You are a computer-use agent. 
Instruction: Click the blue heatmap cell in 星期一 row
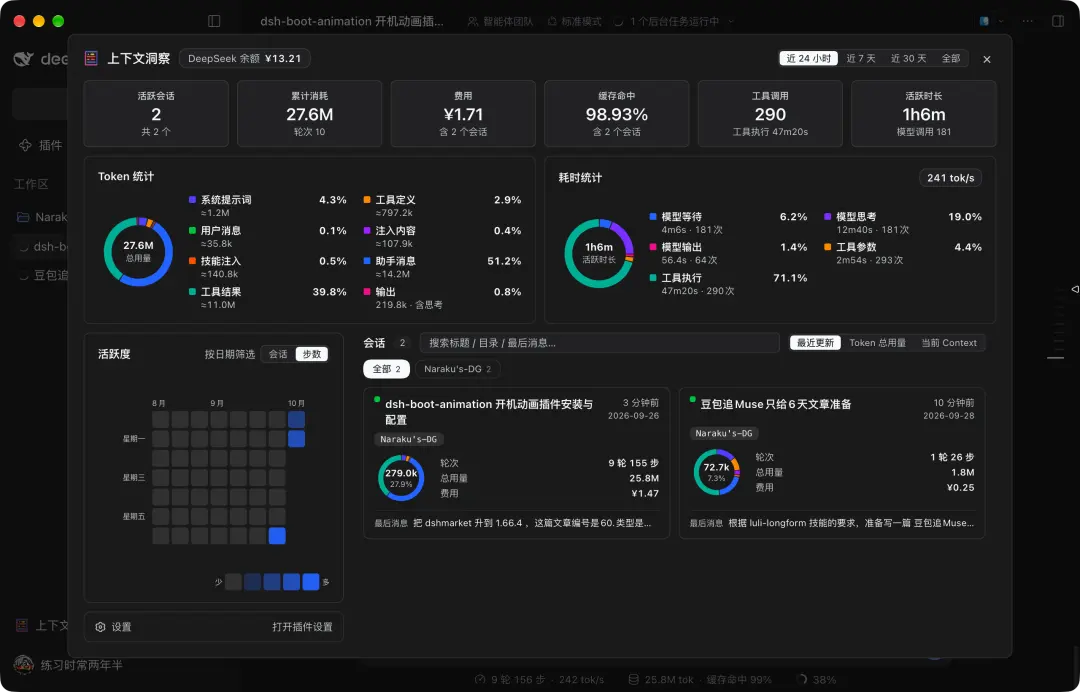[296, 439]
